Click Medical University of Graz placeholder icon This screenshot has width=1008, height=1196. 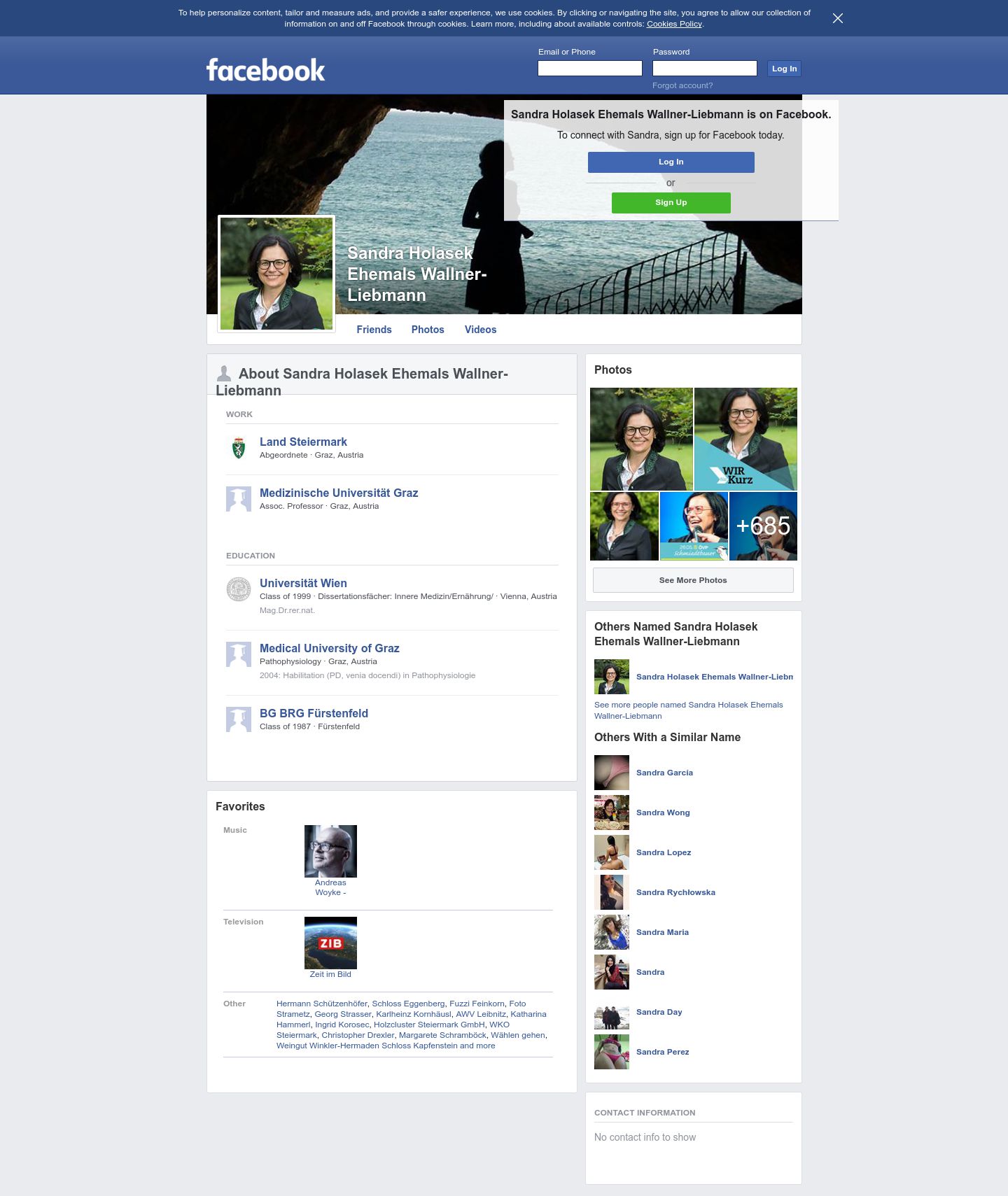click(x=239, y=654)
